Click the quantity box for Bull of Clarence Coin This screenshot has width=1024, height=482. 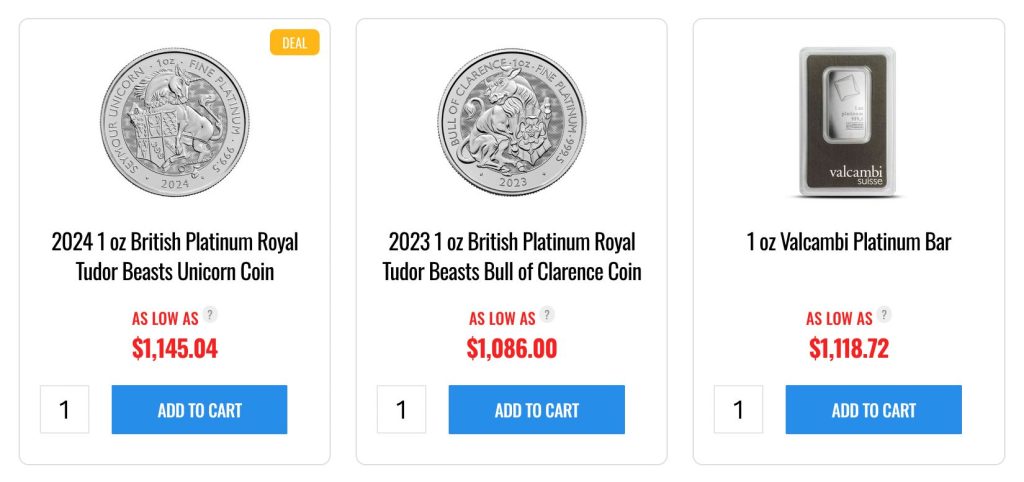coord(402,410)
